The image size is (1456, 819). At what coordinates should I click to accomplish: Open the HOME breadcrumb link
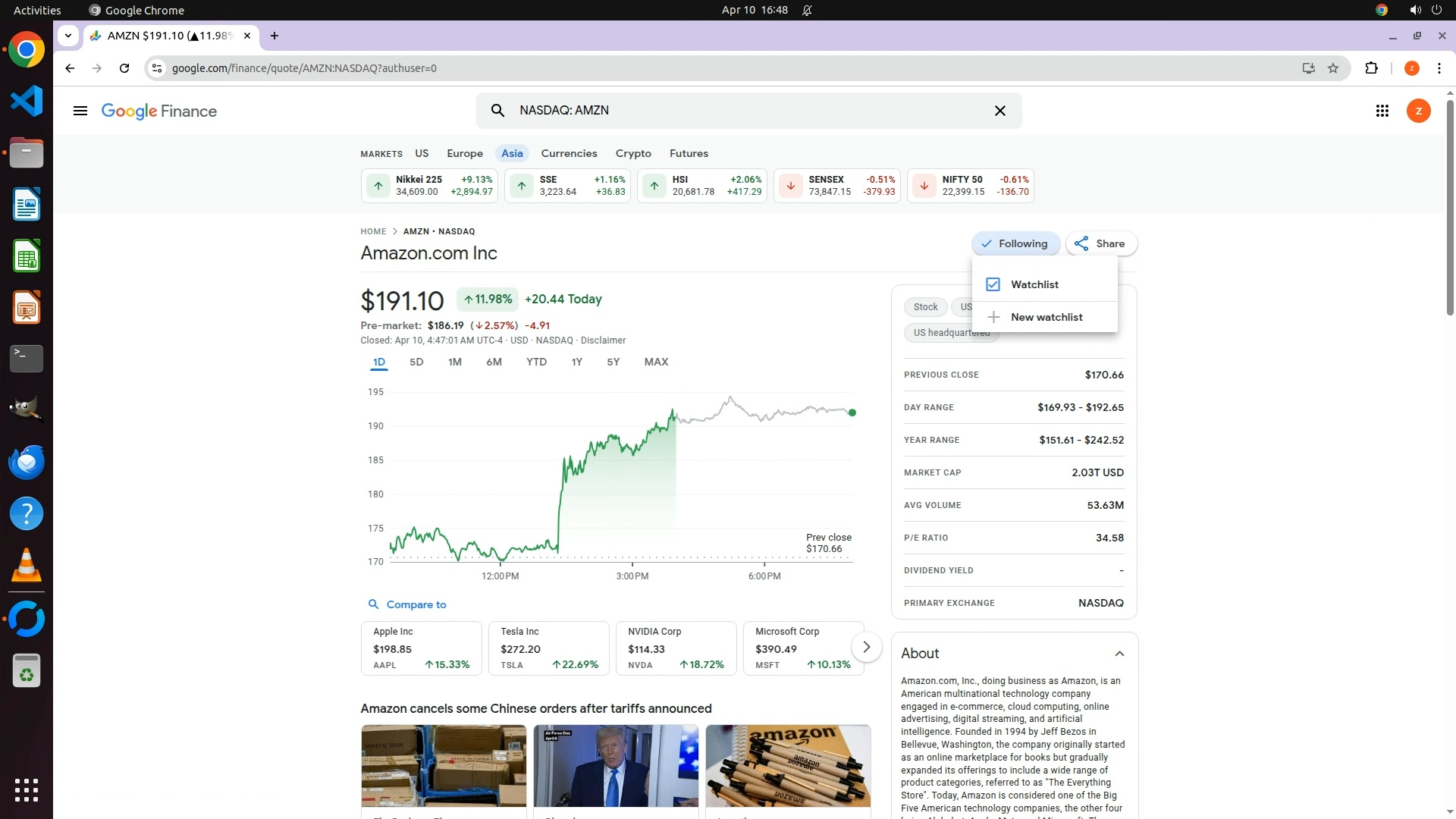point(373,231)
